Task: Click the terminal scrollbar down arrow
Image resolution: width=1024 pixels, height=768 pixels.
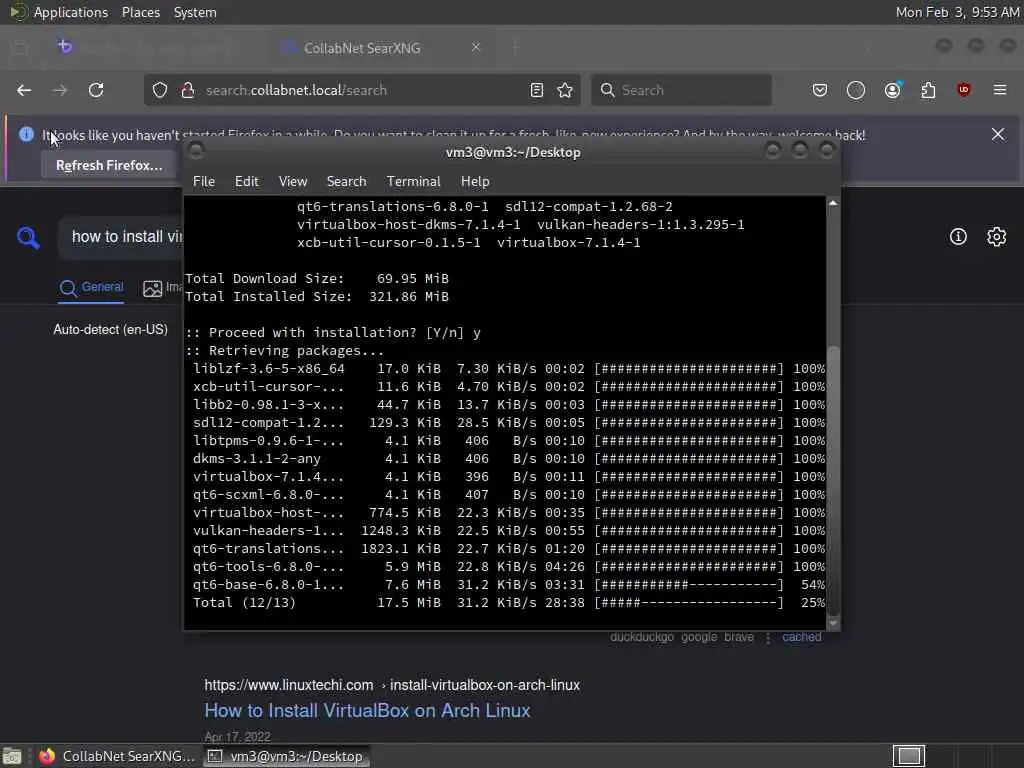Action: [x=833, y=624]
